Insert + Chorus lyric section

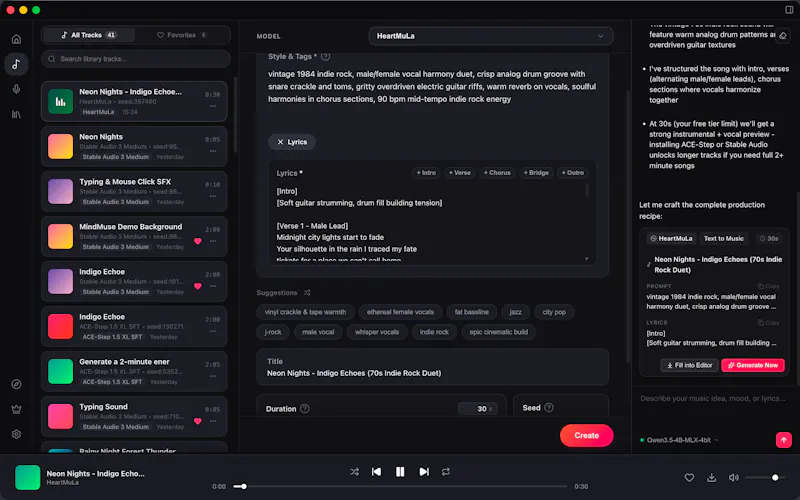point(497,172)
